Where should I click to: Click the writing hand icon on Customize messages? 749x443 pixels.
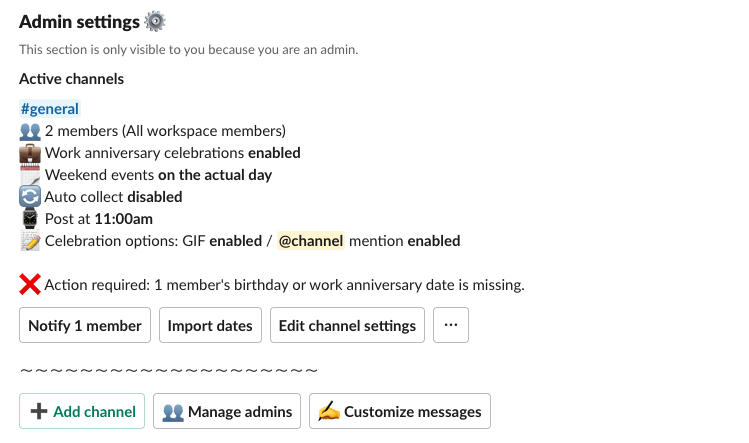coord(329,411)
